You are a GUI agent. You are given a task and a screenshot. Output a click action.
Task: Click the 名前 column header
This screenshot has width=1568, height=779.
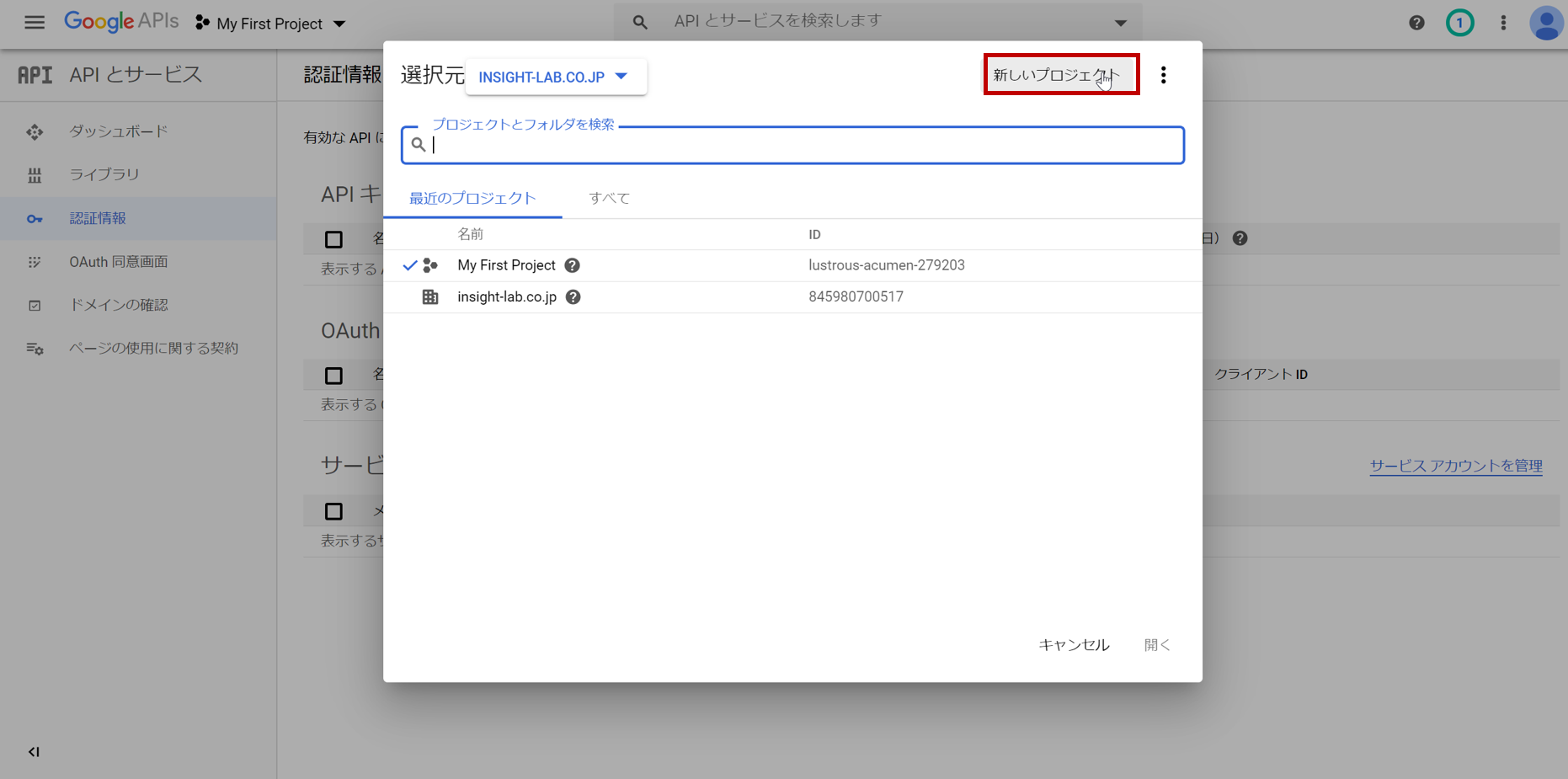pos(470,235)
